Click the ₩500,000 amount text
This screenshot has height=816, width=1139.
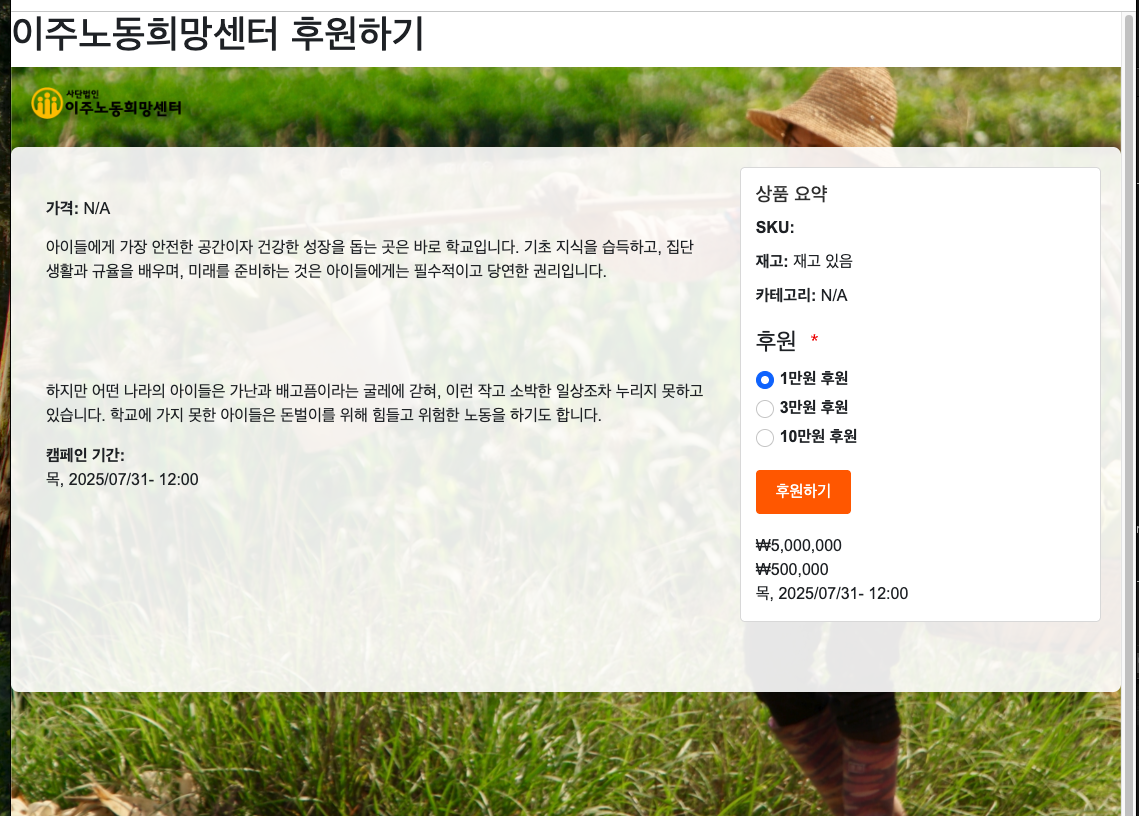pos(792,570)
